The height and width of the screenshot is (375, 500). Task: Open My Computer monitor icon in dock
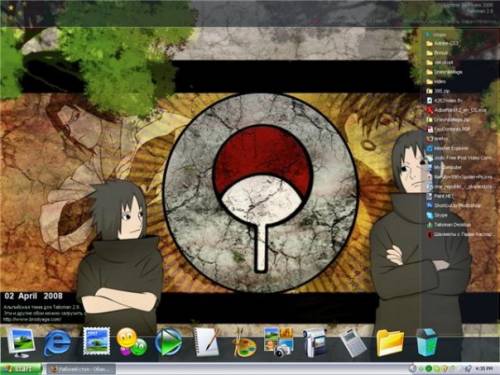pyautogui.click(x=21, y=343)
